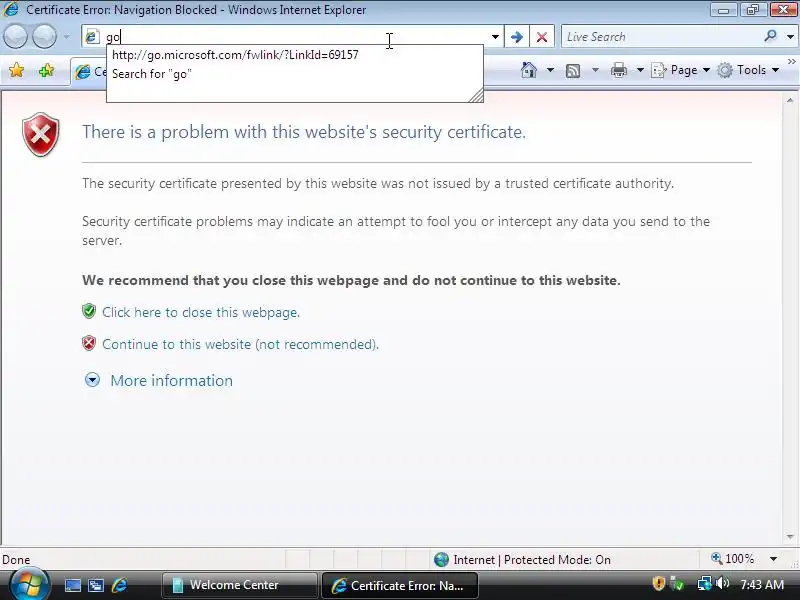Click the address bar page icon
The height and width of the screenshot is (600, 800).
click(92, 37)
